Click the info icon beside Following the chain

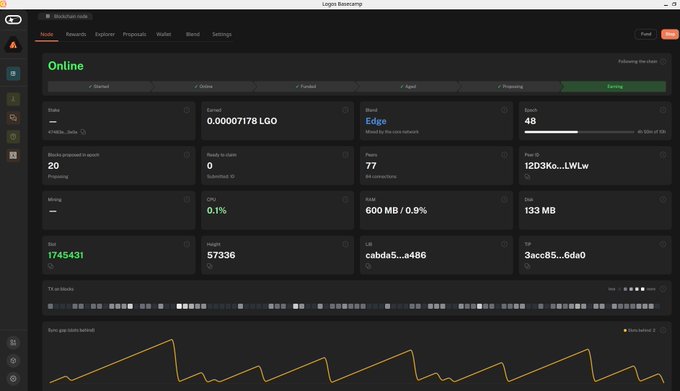point(663,62)
